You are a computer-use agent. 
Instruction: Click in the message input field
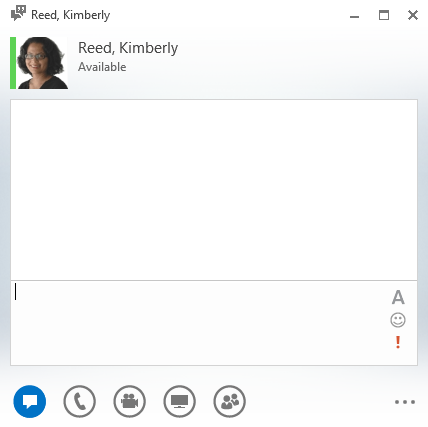click(x=200, y=323)
